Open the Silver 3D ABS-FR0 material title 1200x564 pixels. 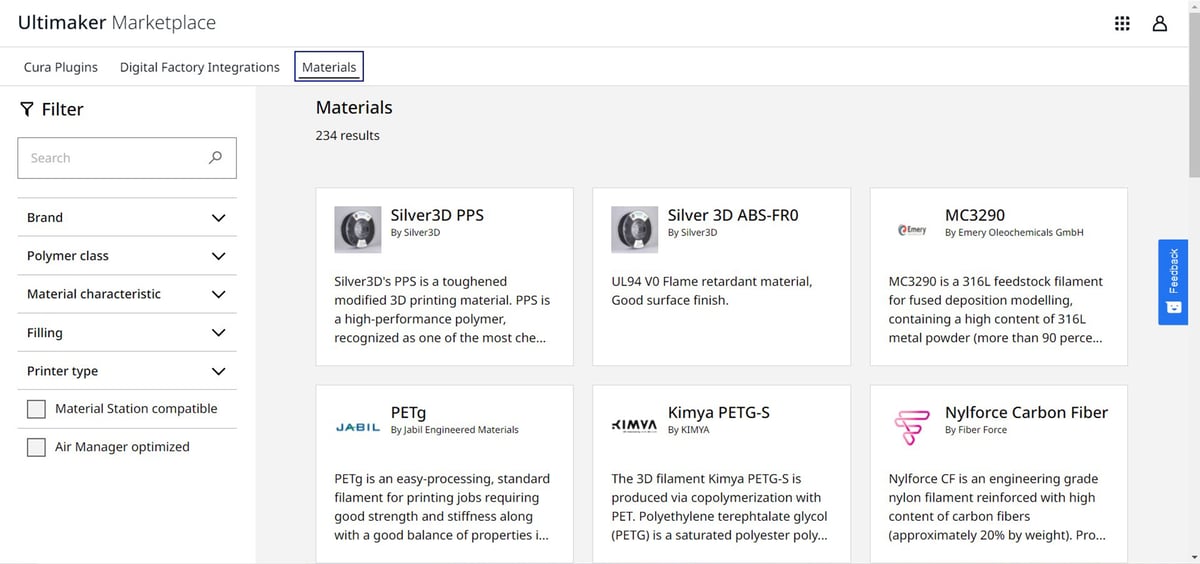733,215
